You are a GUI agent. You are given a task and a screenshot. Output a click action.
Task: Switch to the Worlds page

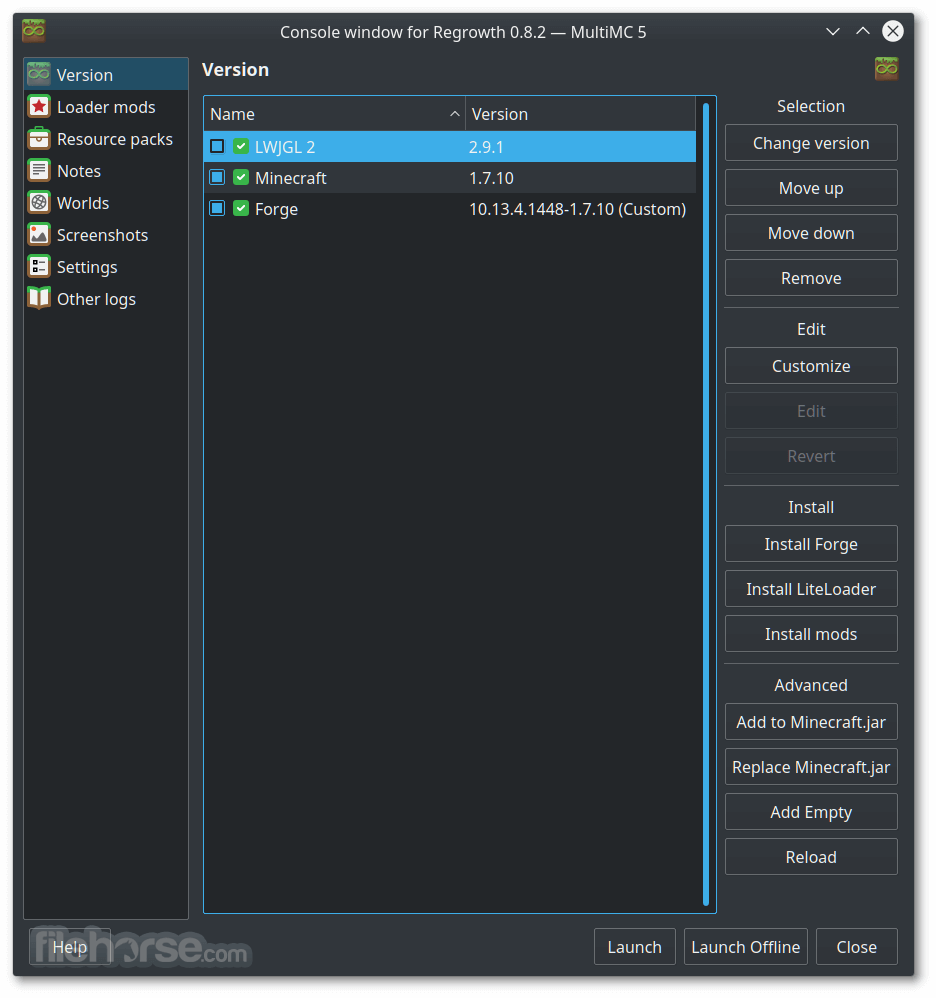106,202
